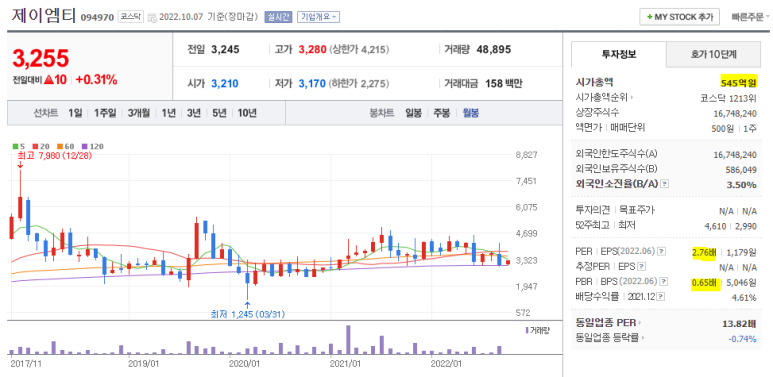The height and width of the screenshot is (377, 773).
Task: Click 동일업종 등락률 value -0.74%
Action: (742, 339)
